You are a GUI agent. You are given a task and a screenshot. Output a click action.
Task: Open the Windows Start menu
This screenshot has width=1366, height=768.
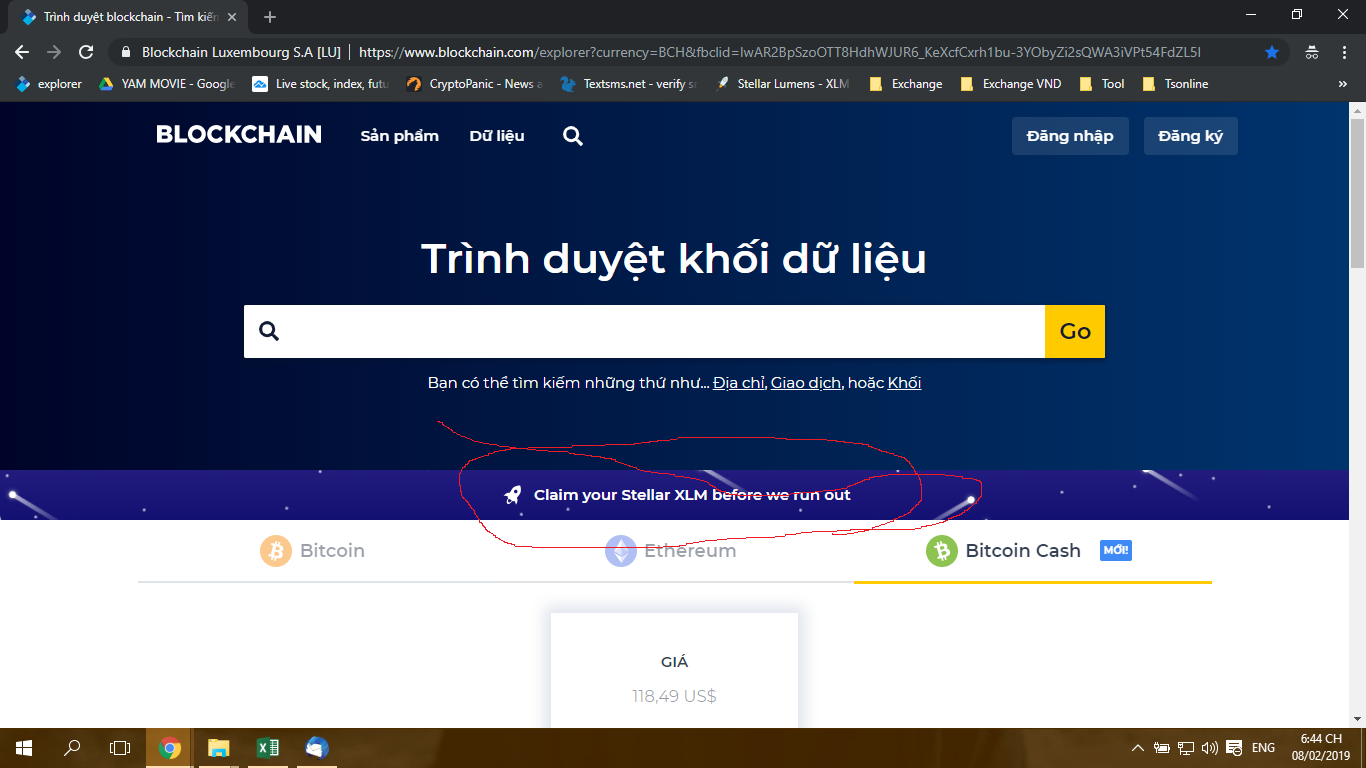pyautogui.click(x=23, y=748)
